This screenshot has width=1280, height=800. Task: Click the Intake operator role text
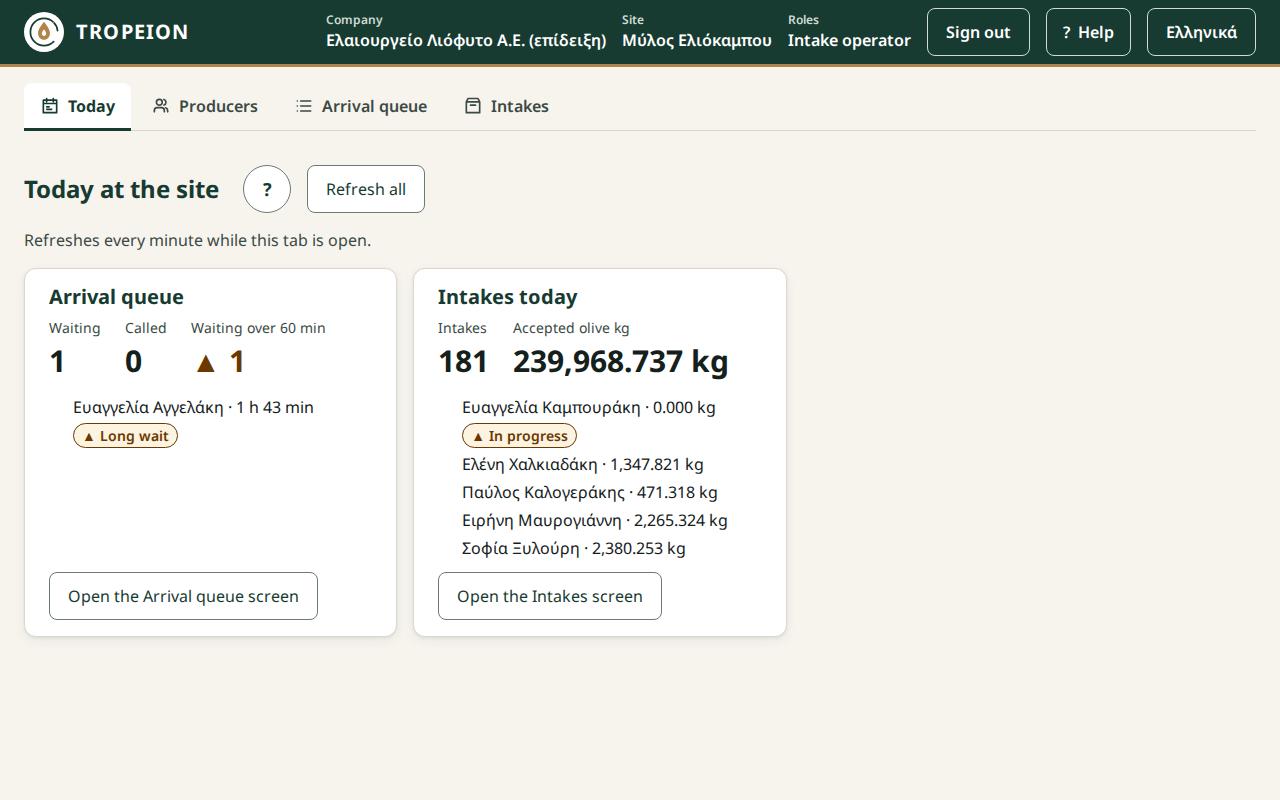pos(849,41)
